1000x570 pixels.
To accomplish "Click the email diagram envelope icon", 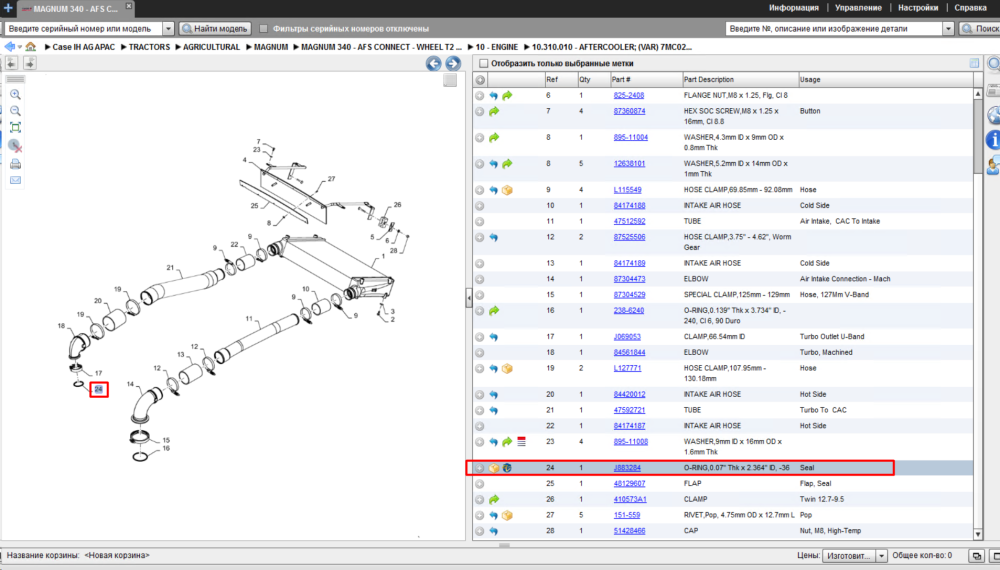I will (15, 180).
